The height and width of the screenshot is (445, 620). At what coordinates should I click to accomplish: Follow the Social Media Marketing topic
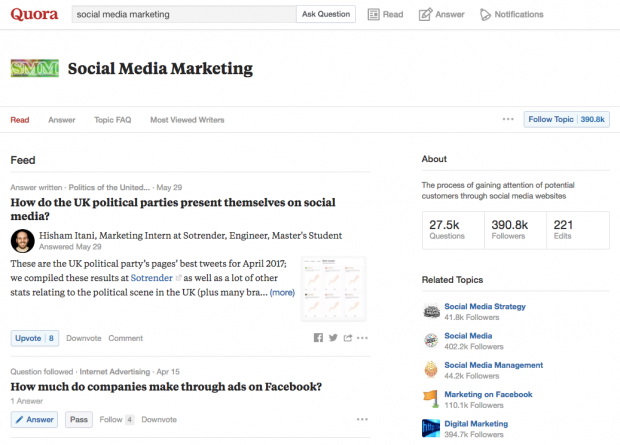click(x=567, y=119)
